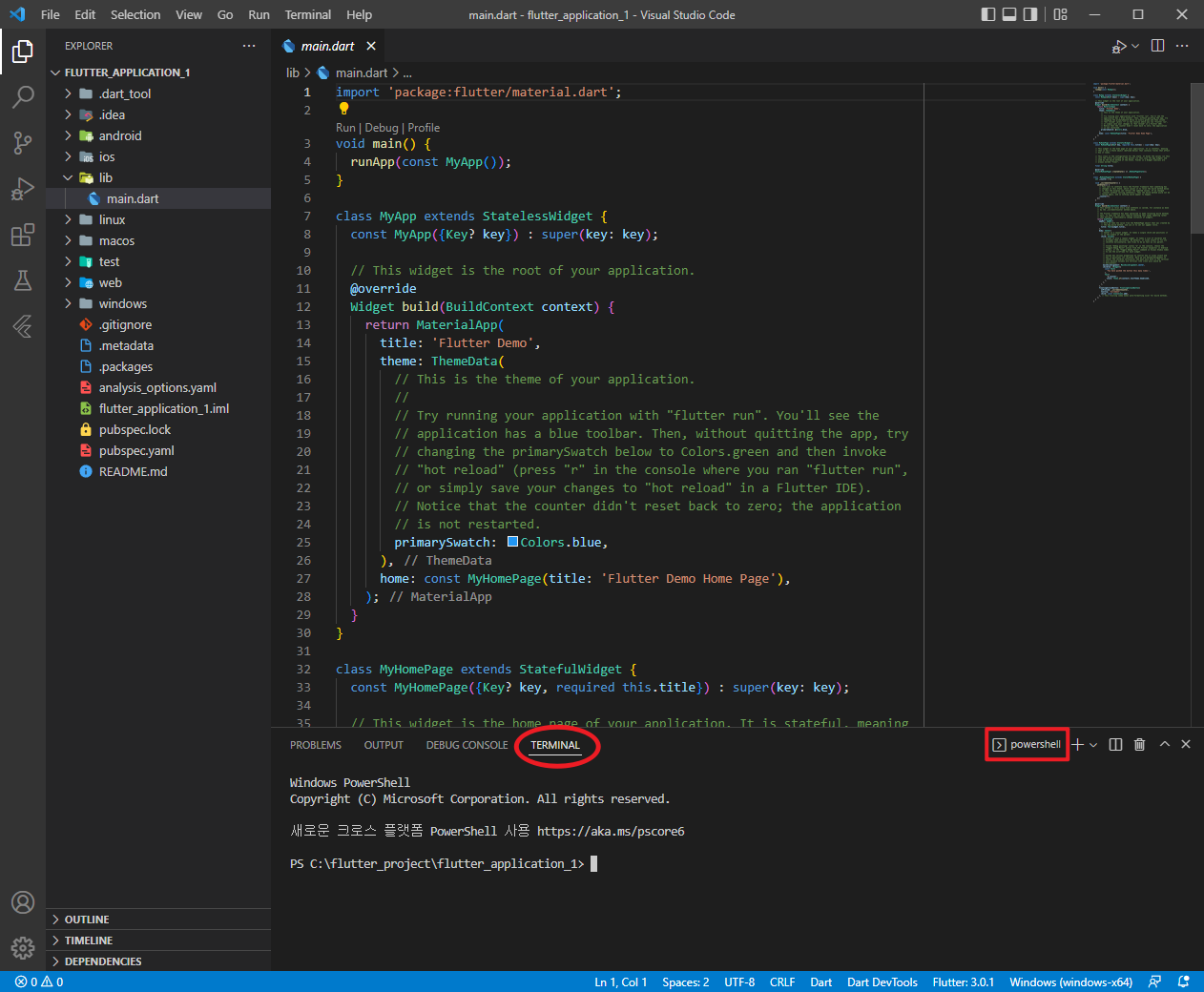This screenshot has height=992, width=1204.
Task: Expand the .dart_tool folder
Action: tap(68, 93)
